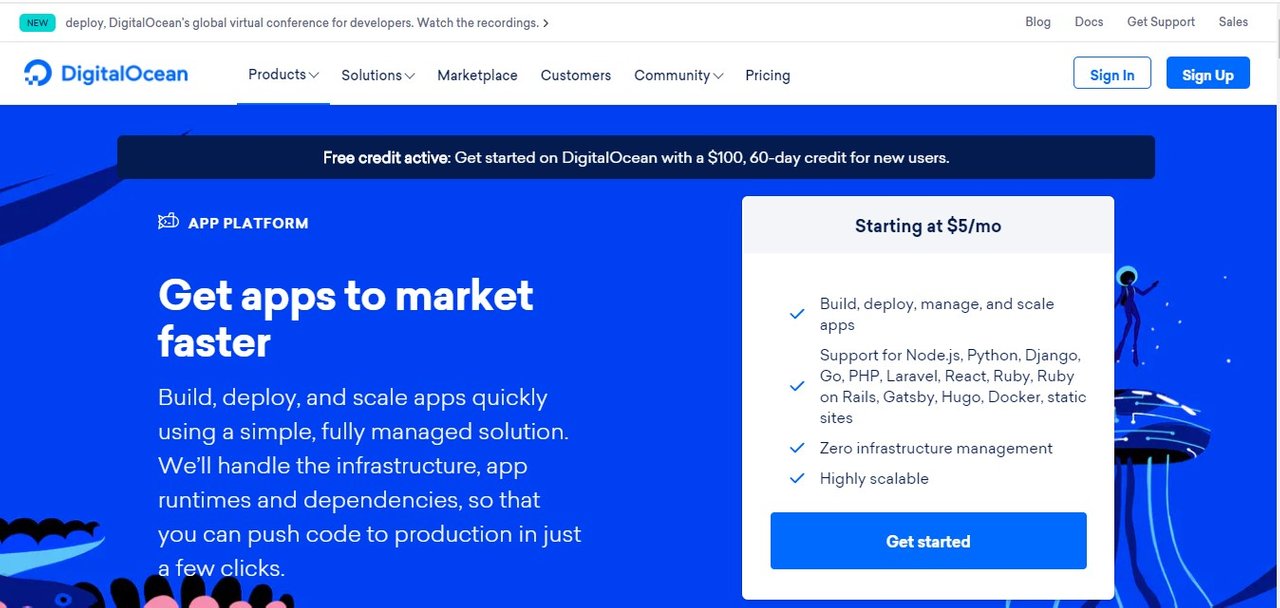Click the Sign In button

[x=1112, y=74]
